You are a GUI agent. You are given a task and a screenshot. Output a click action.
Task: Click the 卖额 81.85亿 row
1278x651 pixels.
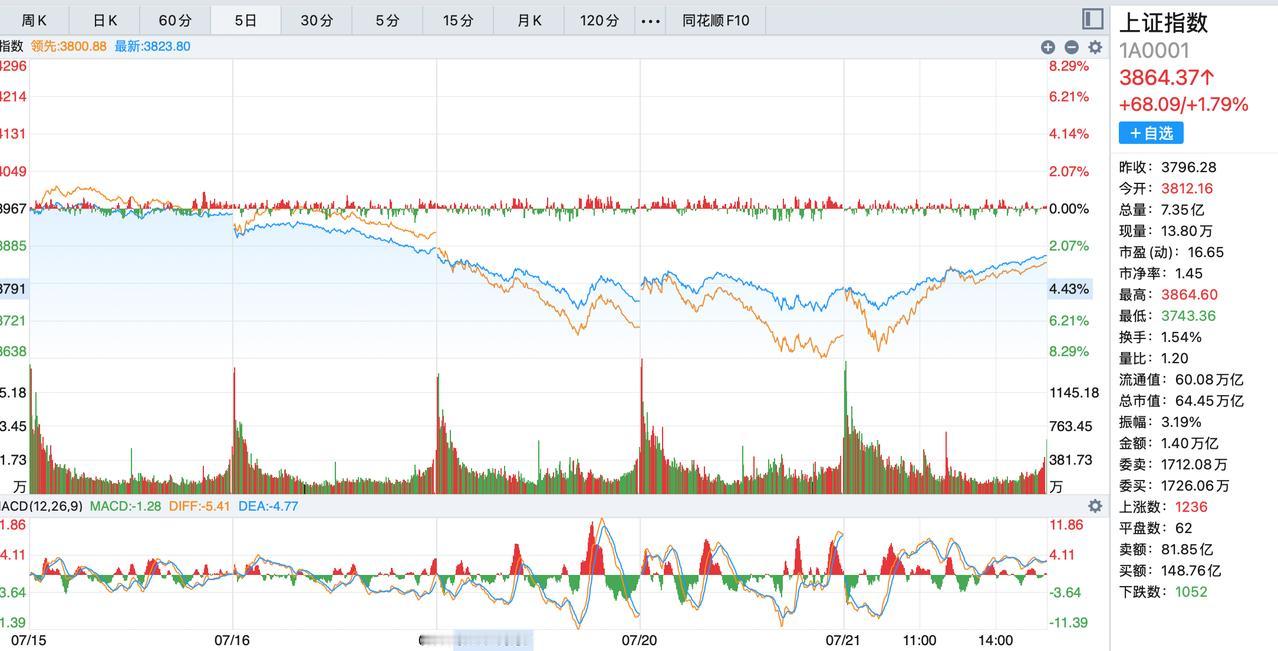click(1165, 550)
